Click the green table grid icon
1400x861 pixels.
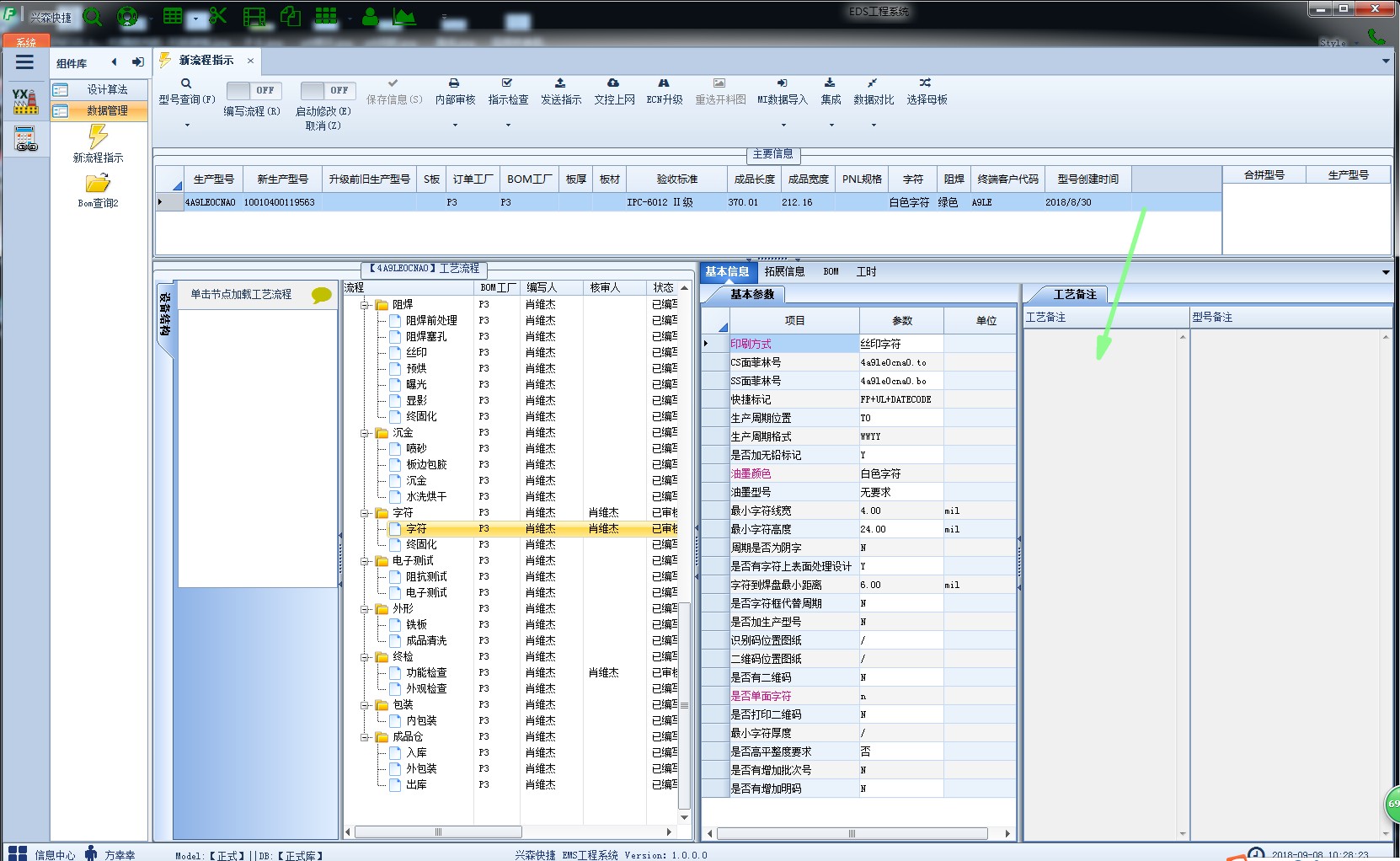tap(173, 16)
